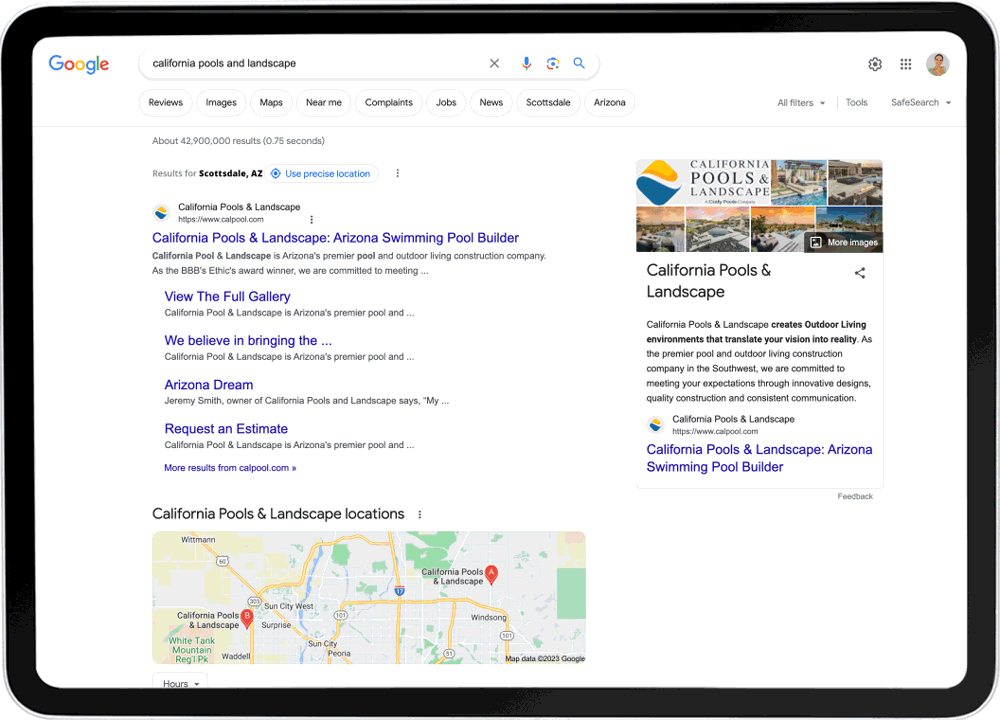Clear the search query with the X icon
Viewport: 1000px width, 720px height.
(x=494, y=63)
